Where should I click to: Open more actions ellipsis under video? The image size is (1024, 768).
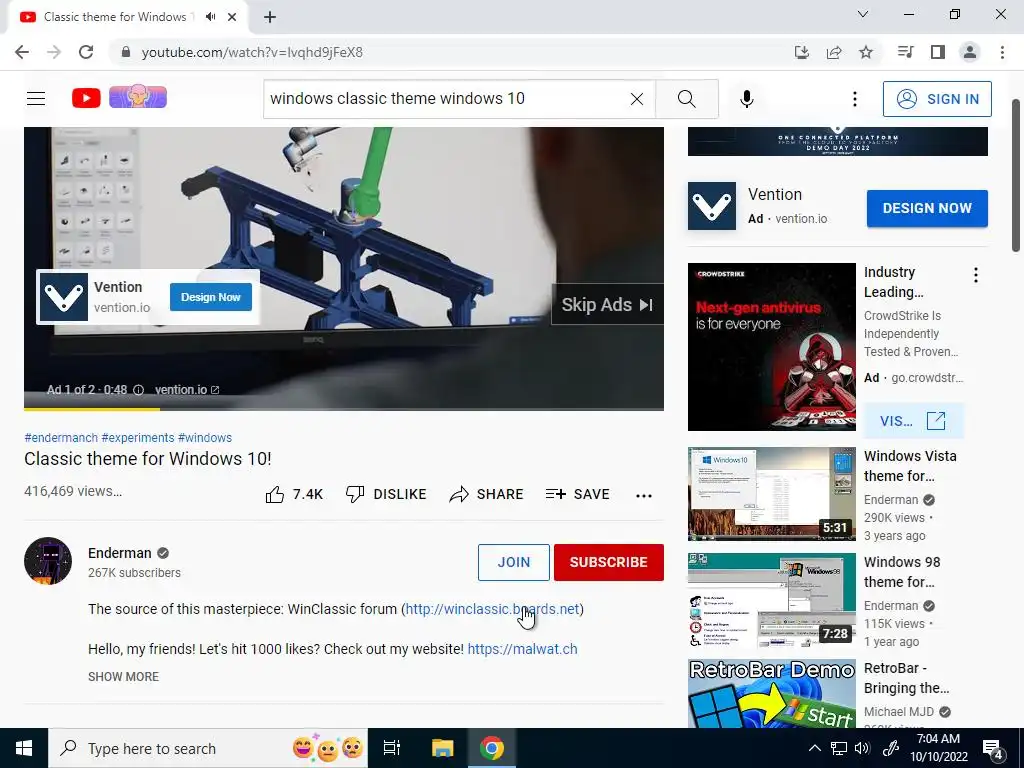644,496
